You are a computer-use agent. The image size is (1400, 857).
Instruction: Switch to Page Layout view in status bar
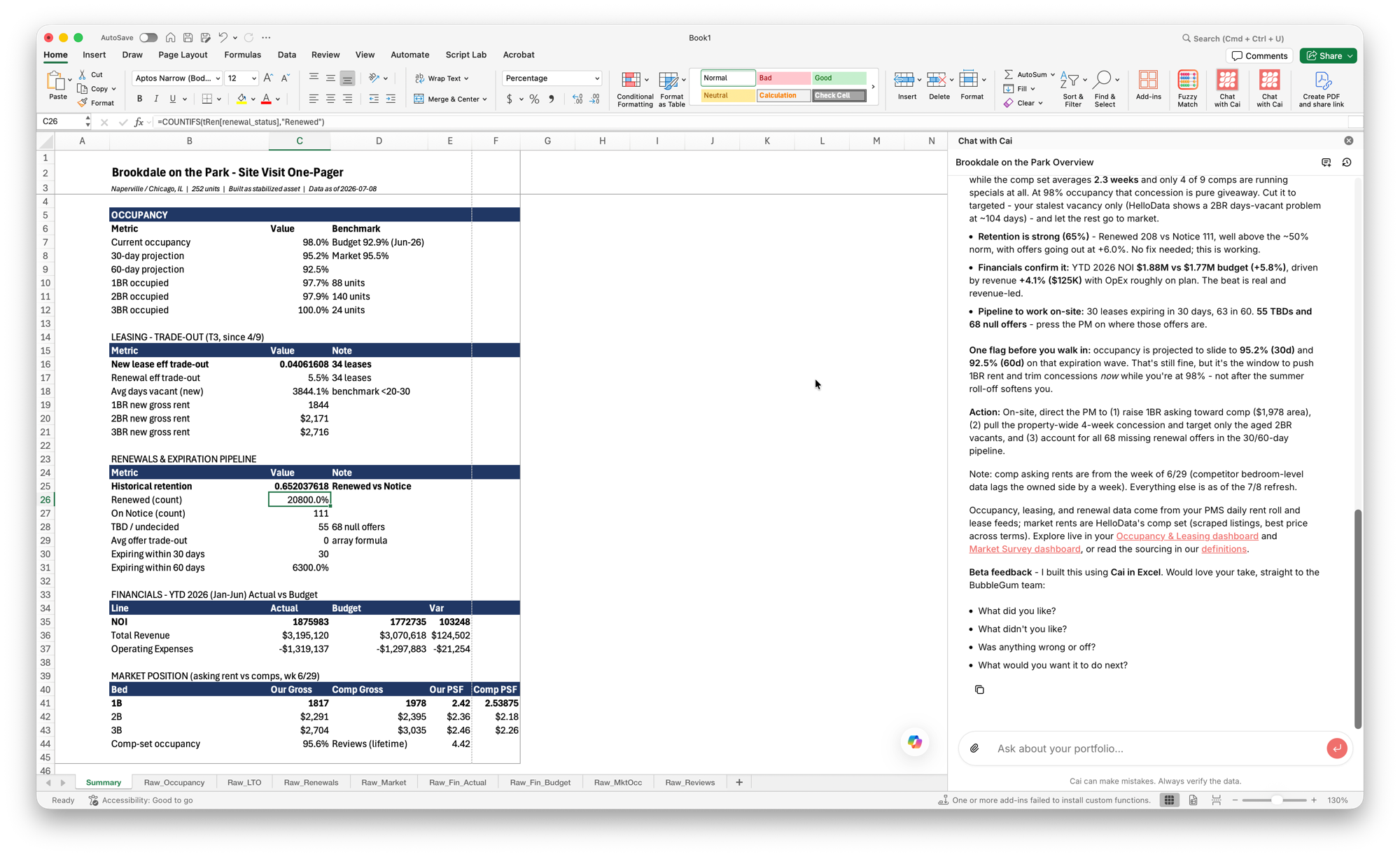coord(1193,800)
